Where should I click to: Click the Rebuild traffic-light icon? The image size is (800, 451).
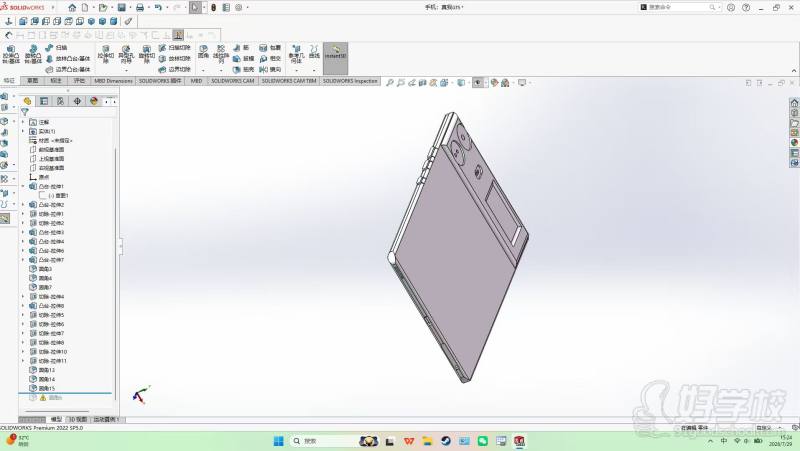pos(214,8)
